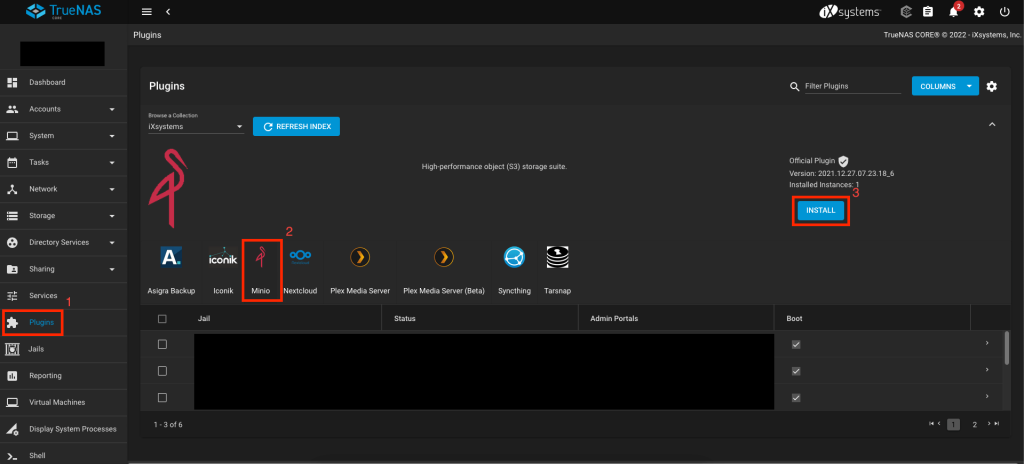
Task: Expand the Storage menu
Action: 63,216
